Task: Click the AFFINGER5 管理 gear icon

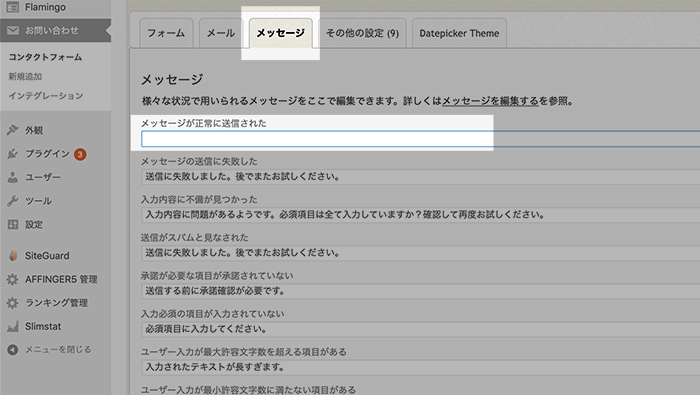Action: pos(12,279)
